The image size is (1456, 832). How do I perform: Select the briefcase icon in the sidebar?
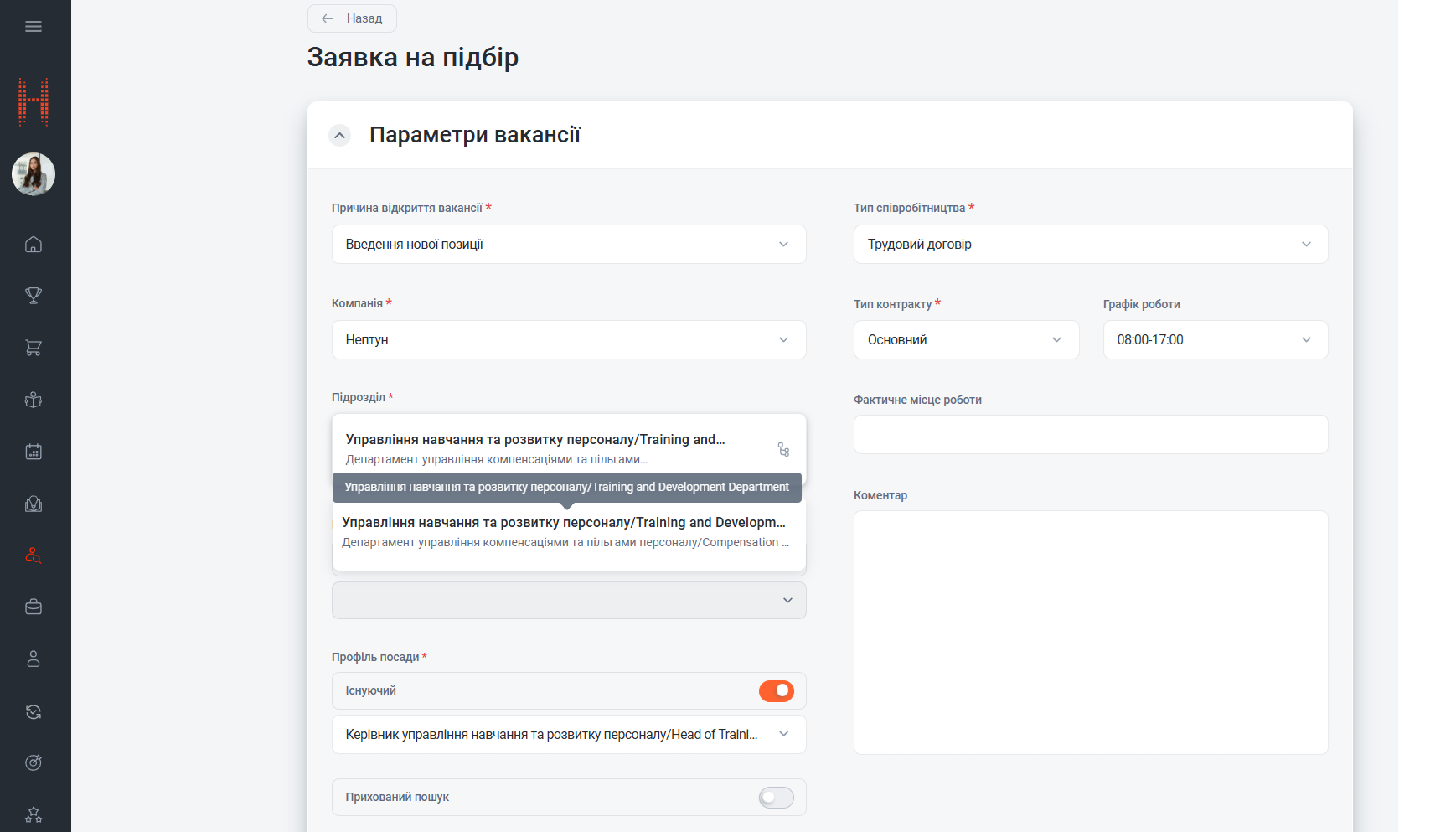coord(34,607)
